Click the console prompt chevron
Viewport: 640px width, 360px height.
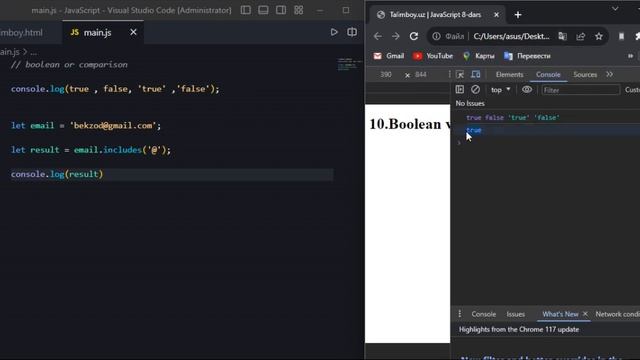[459, 142]
